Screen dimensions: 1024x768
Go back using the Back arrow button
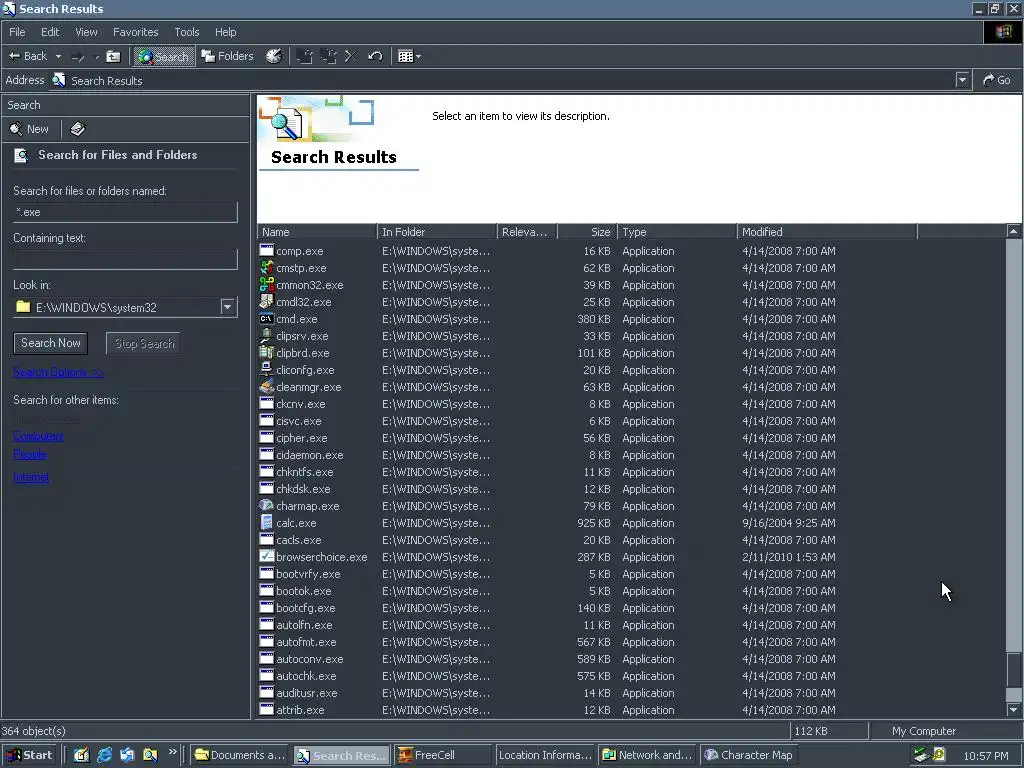(27, 56)
